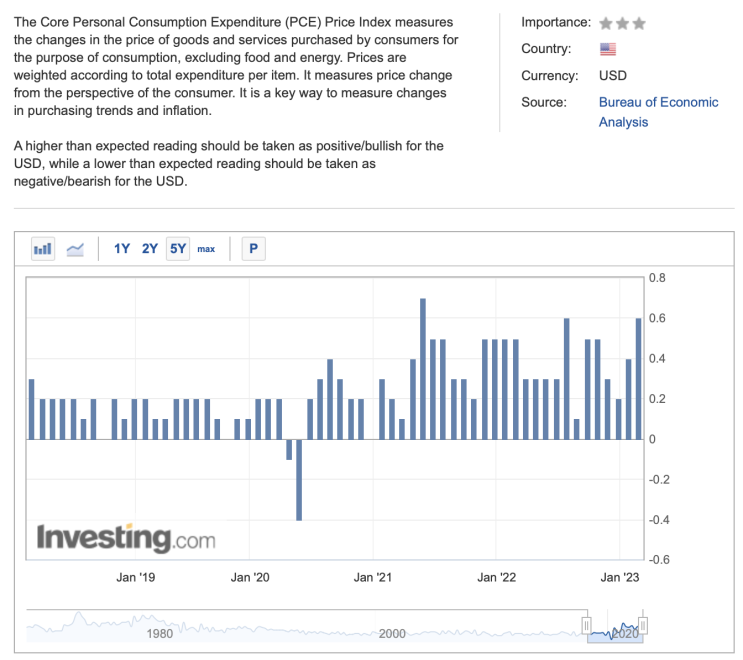The image size is (743, 660).
Task: Switch to bar chart view icon
Action: (43, 249)
